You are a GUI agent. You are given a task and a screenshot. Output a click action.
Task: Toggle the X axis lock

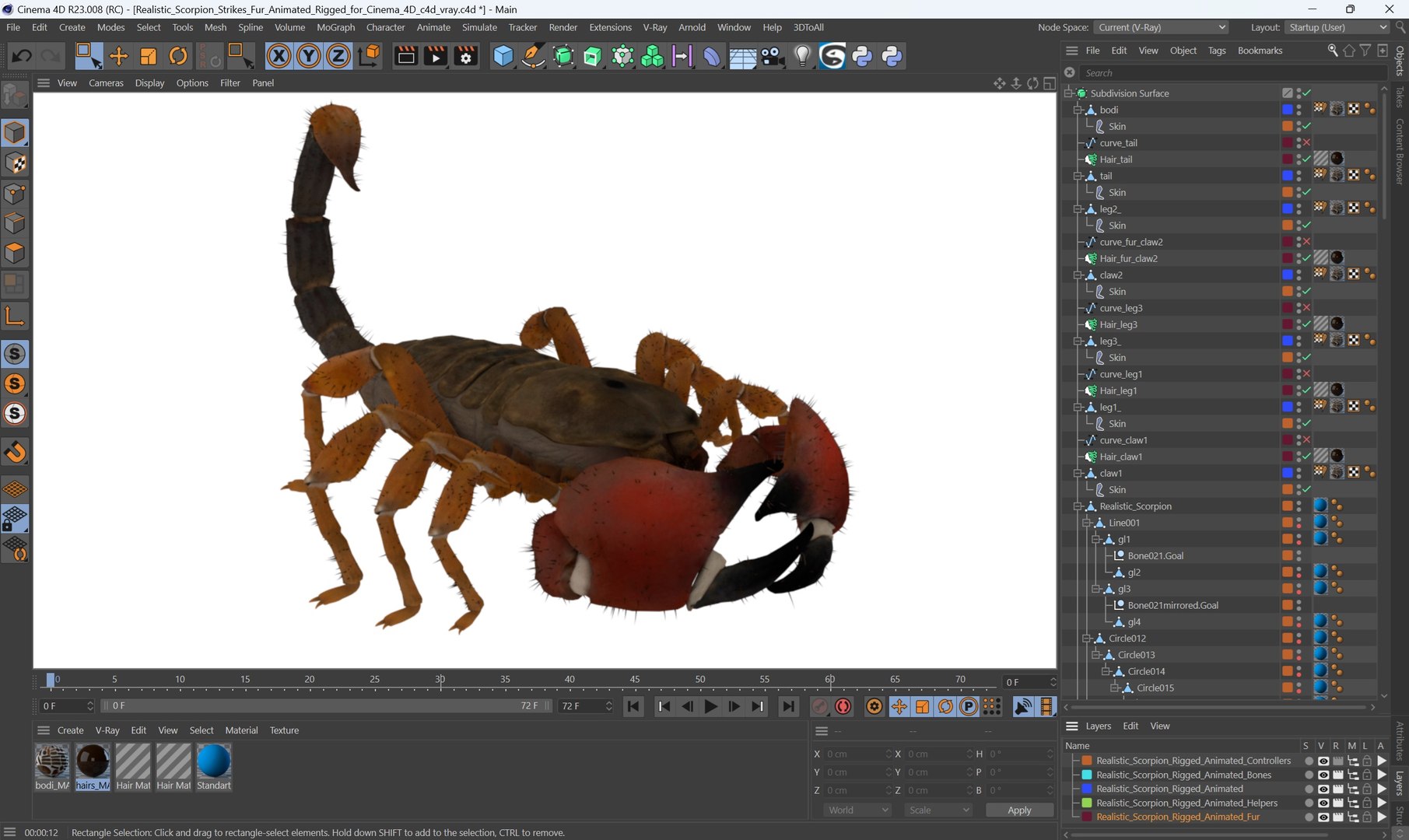point(279,56)
